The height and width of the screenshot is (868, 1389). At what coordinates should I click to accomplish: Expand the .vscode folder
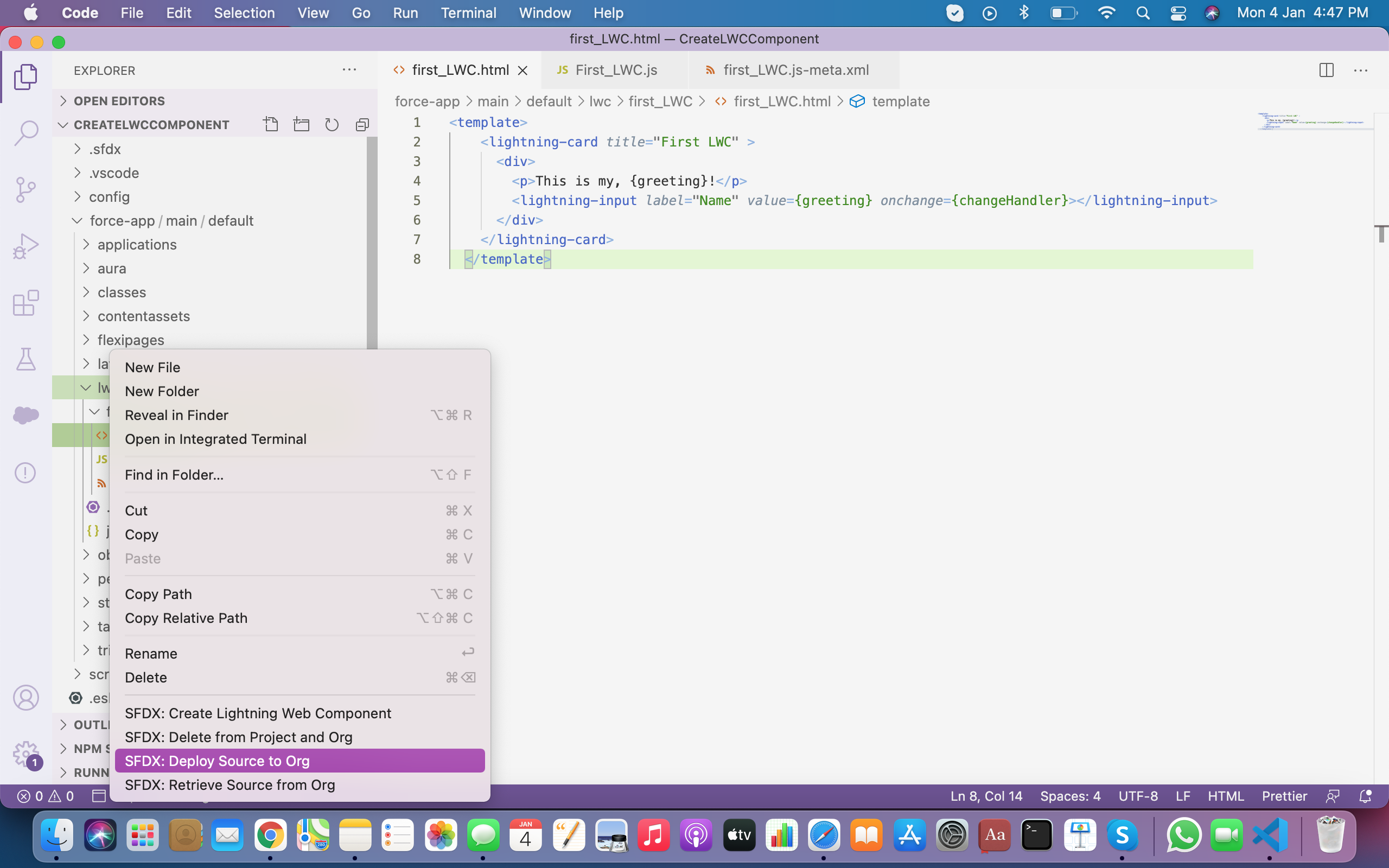(x=113, y=173)
